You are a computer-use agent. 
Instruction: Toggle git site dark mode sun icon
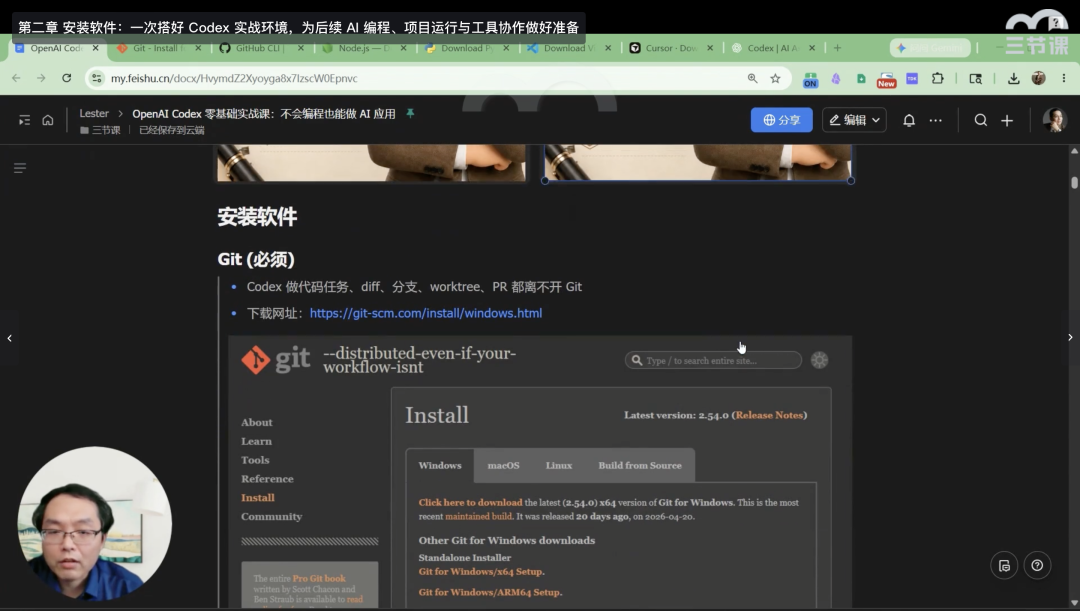coord(820,360)
